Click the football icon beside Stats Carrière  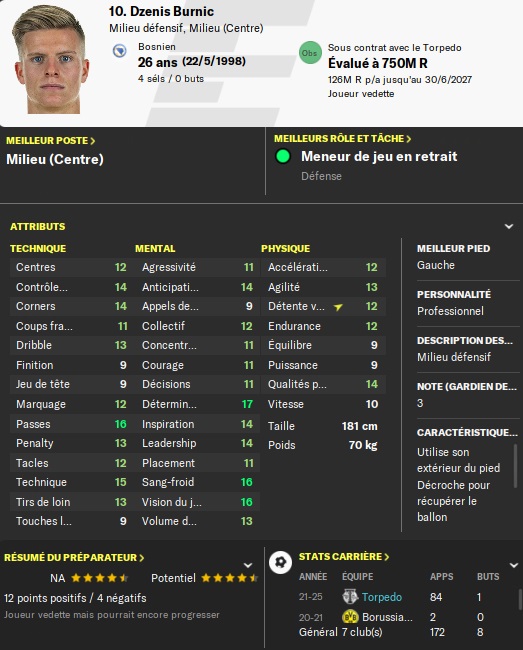click(x=281, y=563)
